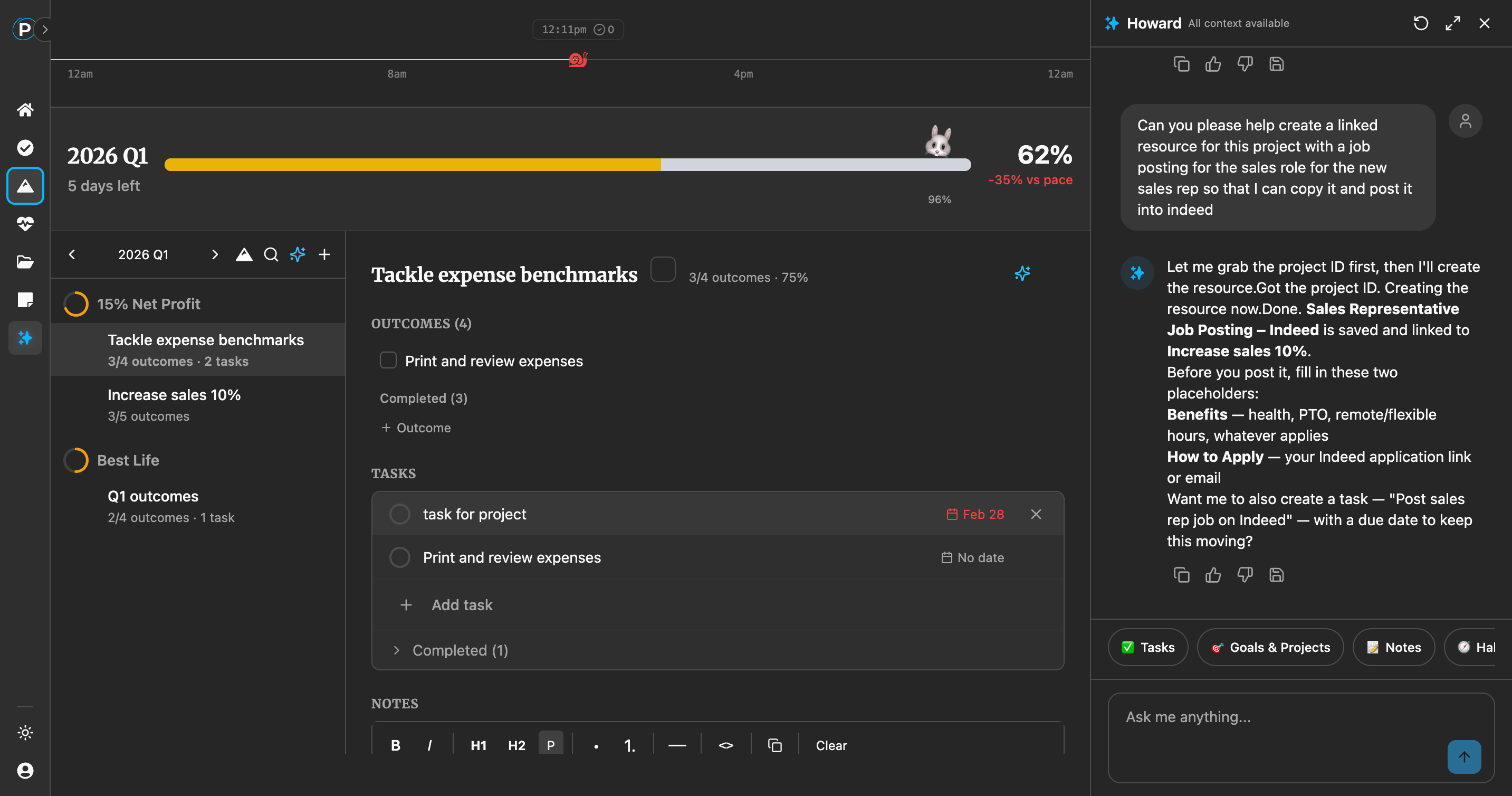Open the Home view from the sidebar
1512x796 pixels.
click(25, 109)
